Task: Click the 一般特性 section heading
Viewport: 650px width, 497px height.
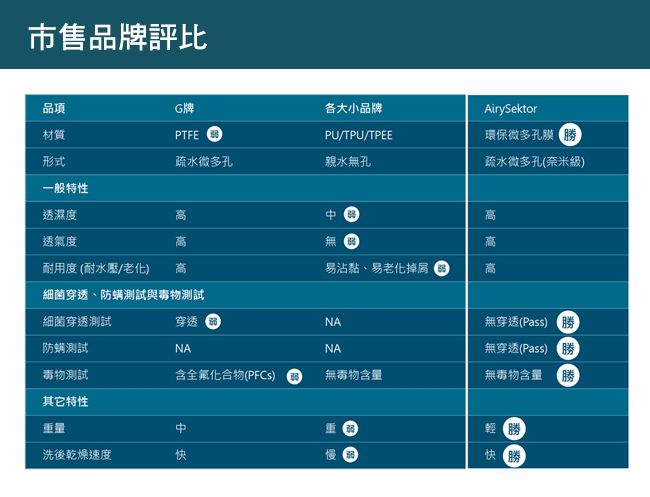Action: point(65,188)
